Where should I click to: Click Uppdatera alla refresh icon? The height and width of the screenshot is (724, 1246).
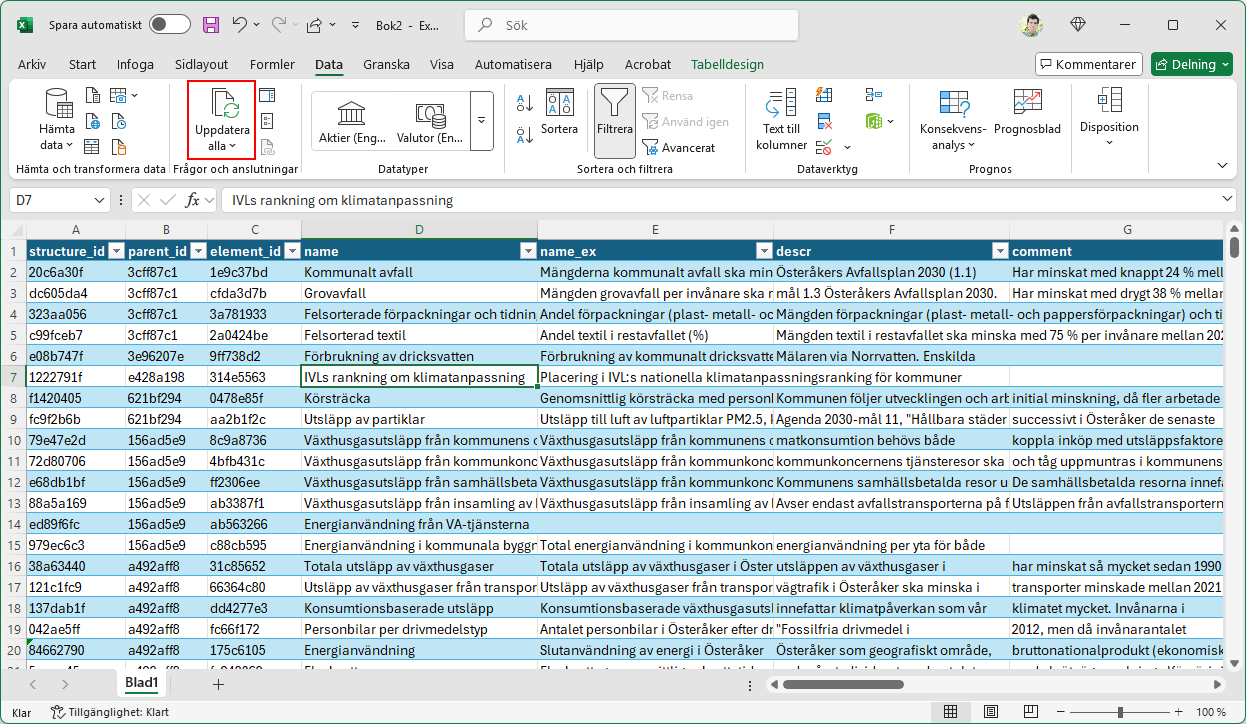click(223, 104)
